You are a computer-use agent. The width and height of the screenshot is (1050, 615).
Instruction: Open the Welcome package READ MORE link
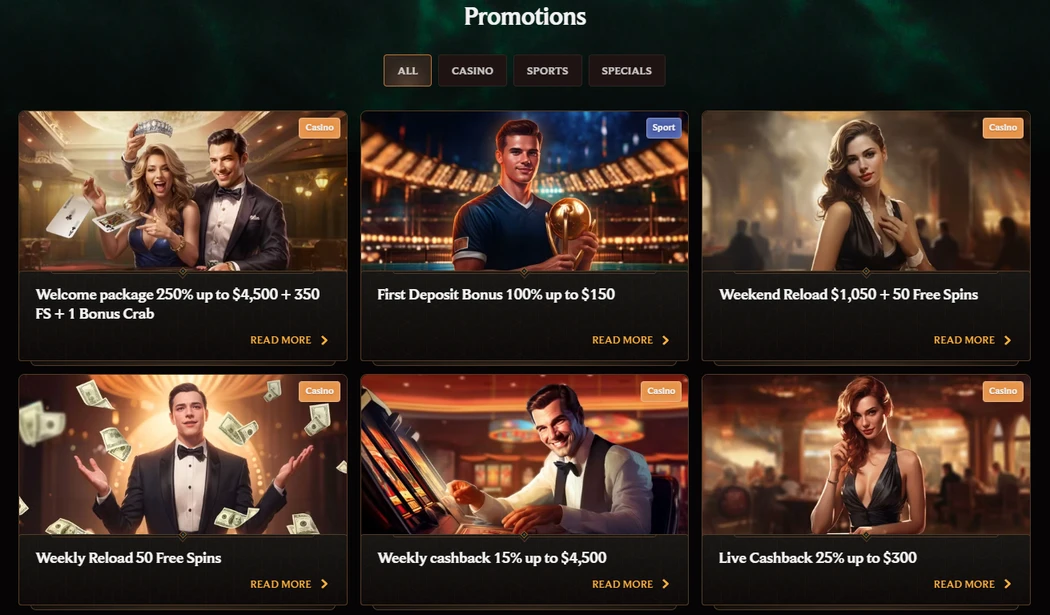click(282, 340)
